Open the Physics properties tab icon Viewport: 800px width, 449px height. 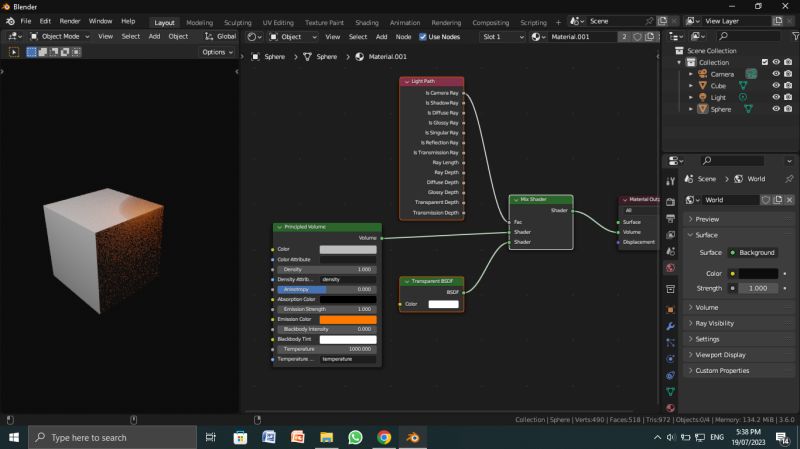click(x=670, y=359)
